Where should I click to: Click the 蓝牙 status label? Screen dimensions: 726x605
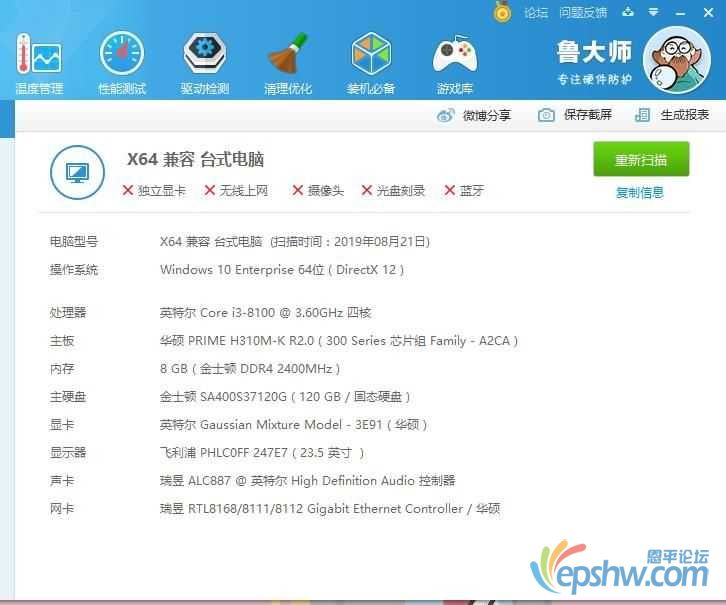472,191
